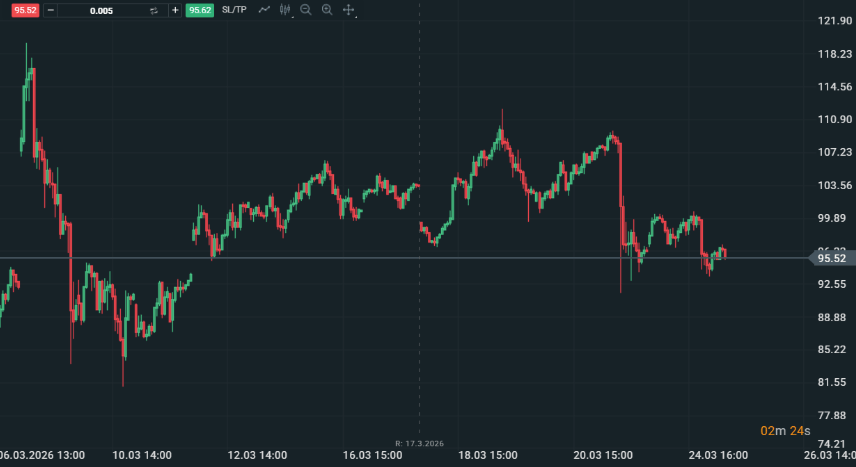
Task: Increase lot size with plus button
Action: (175, 10)
